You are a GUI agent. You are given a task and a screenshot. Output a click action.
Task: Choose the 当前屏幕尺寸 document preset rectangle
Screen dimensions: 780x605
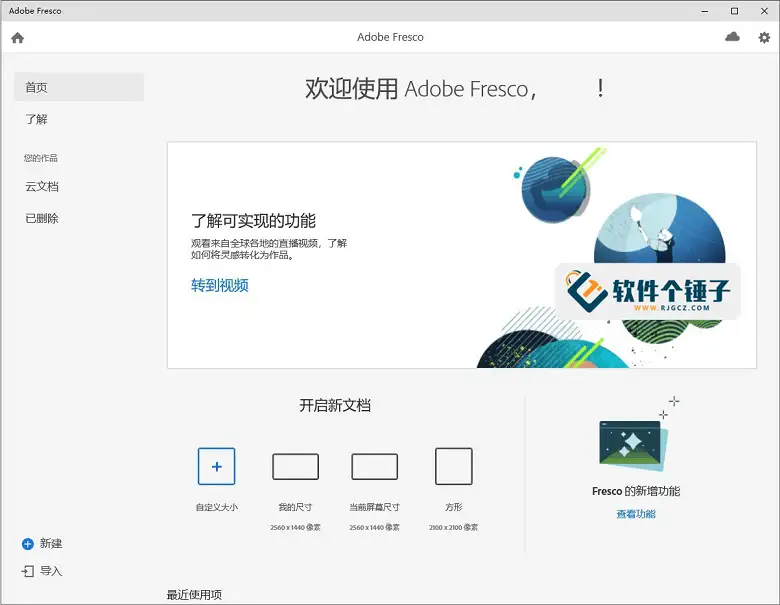375,466
